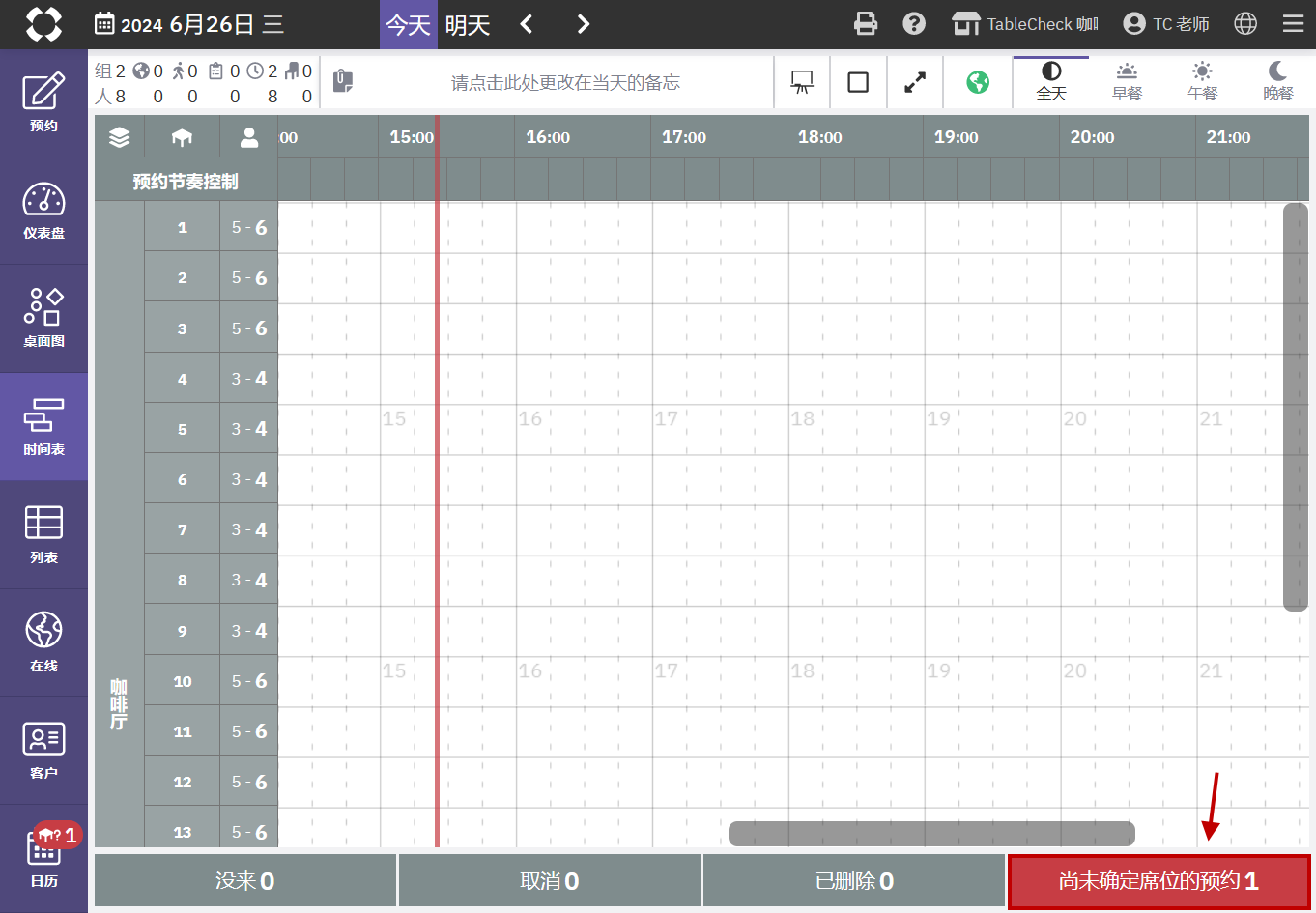Open help via question mark icon

(914, 24)
